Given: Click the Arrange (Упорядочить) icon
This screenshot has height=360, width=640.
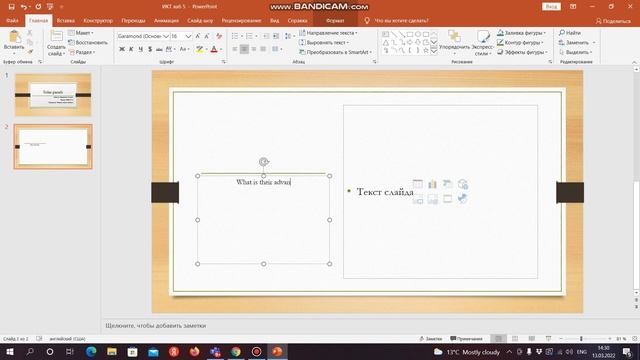Looking at the screenshot, I should [x=454, y=36].
